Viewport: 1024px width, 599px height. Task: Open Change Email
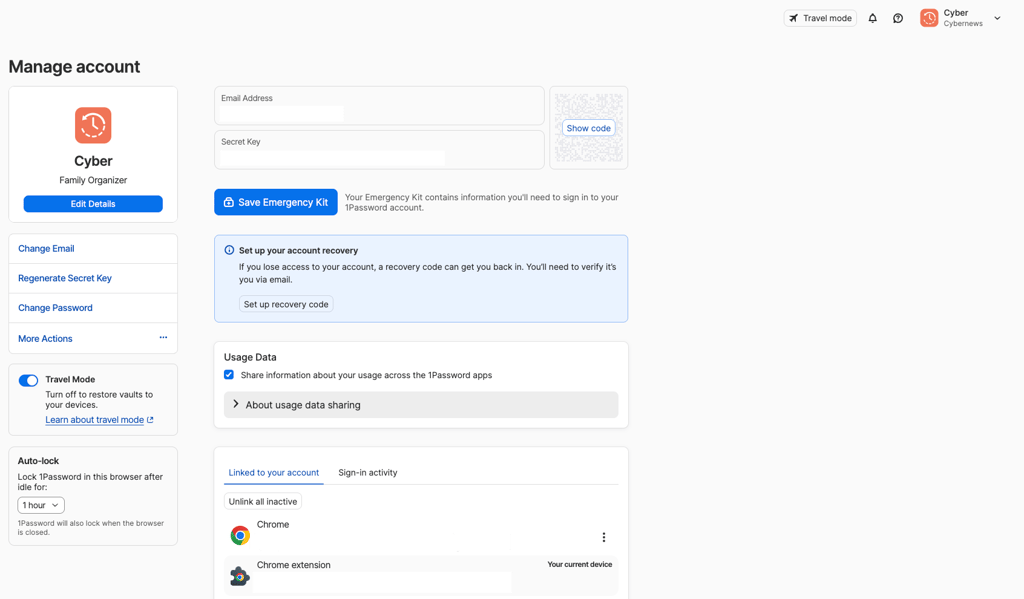[x=93, y=249]
